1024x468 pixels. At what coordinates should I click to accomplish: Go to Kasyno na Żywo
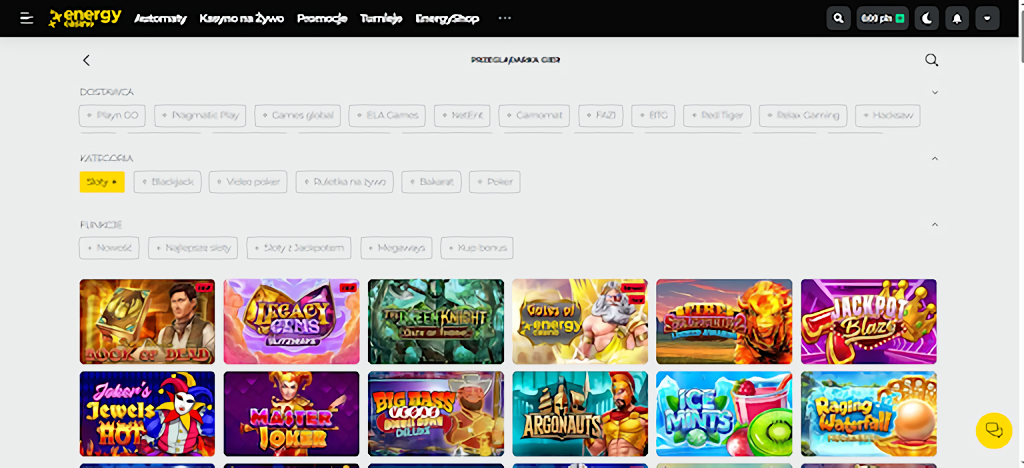(x=242, y=18)
